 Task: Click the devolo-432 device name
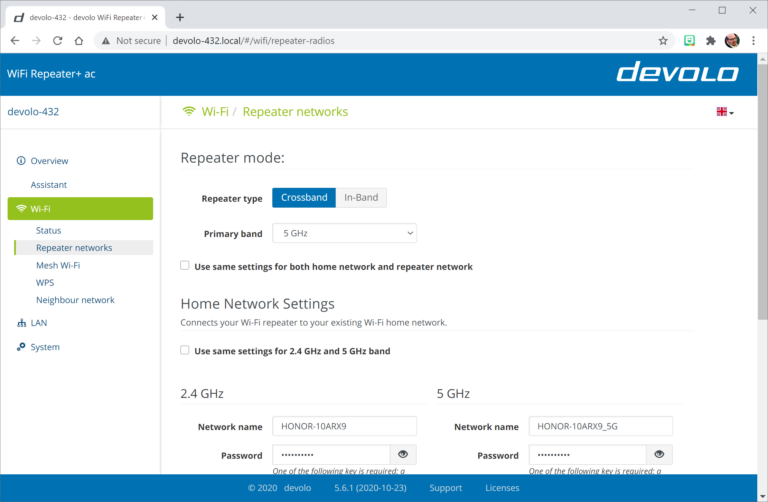pos(33,111)
